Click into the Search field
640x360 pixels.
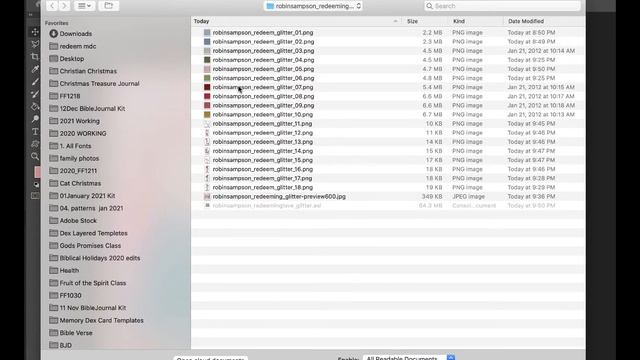click(502, 6)
